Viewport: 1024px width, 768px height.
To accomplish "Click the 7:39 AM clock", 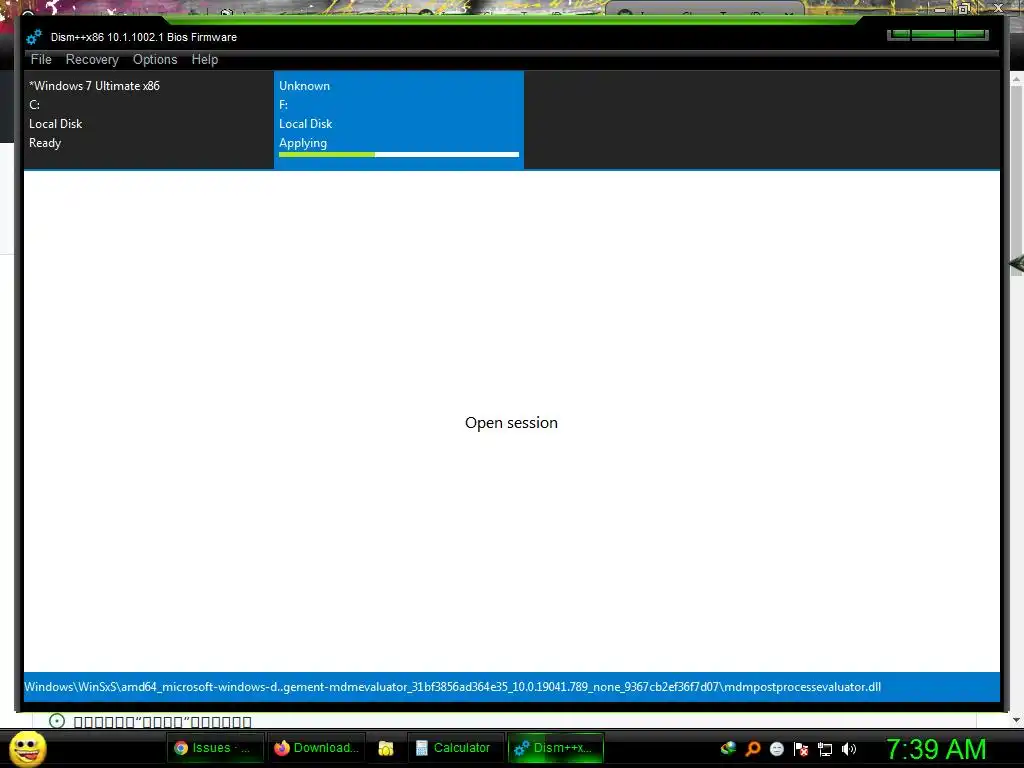I will click(x=936, y=749).
